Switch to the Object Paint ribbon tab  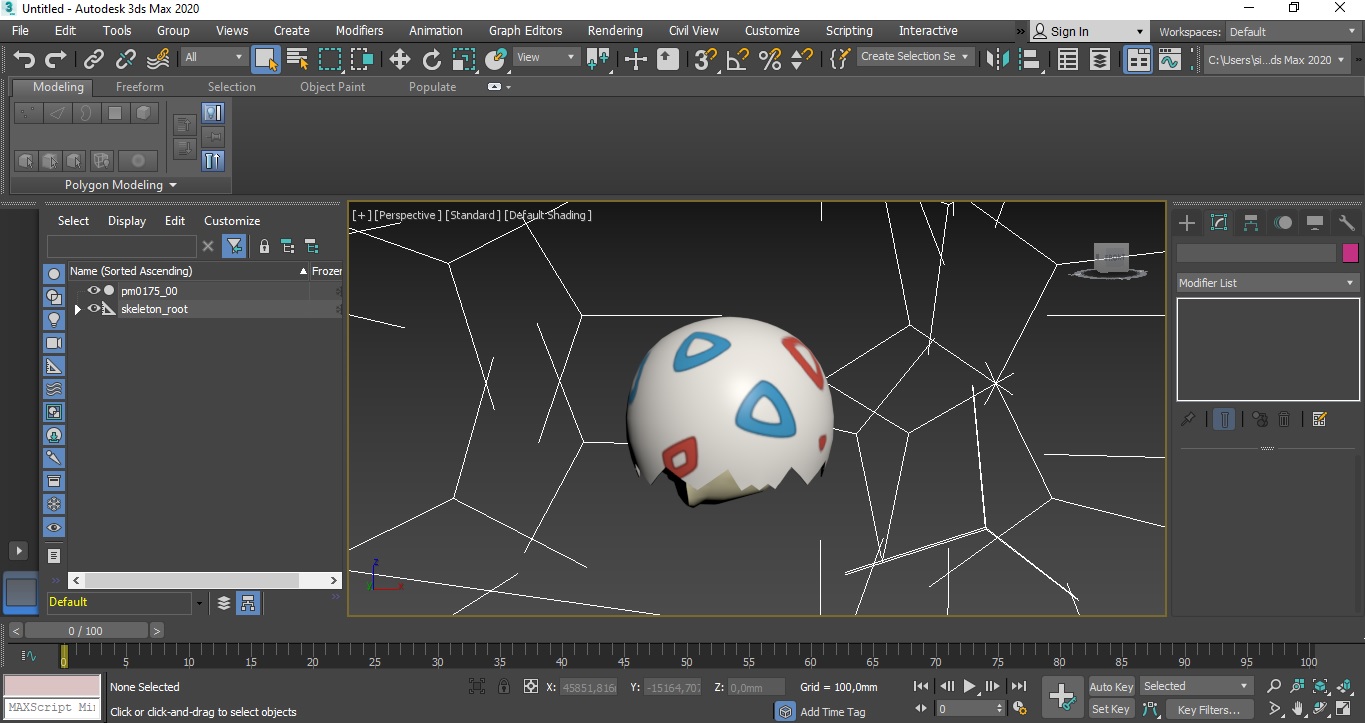(333, 87)
